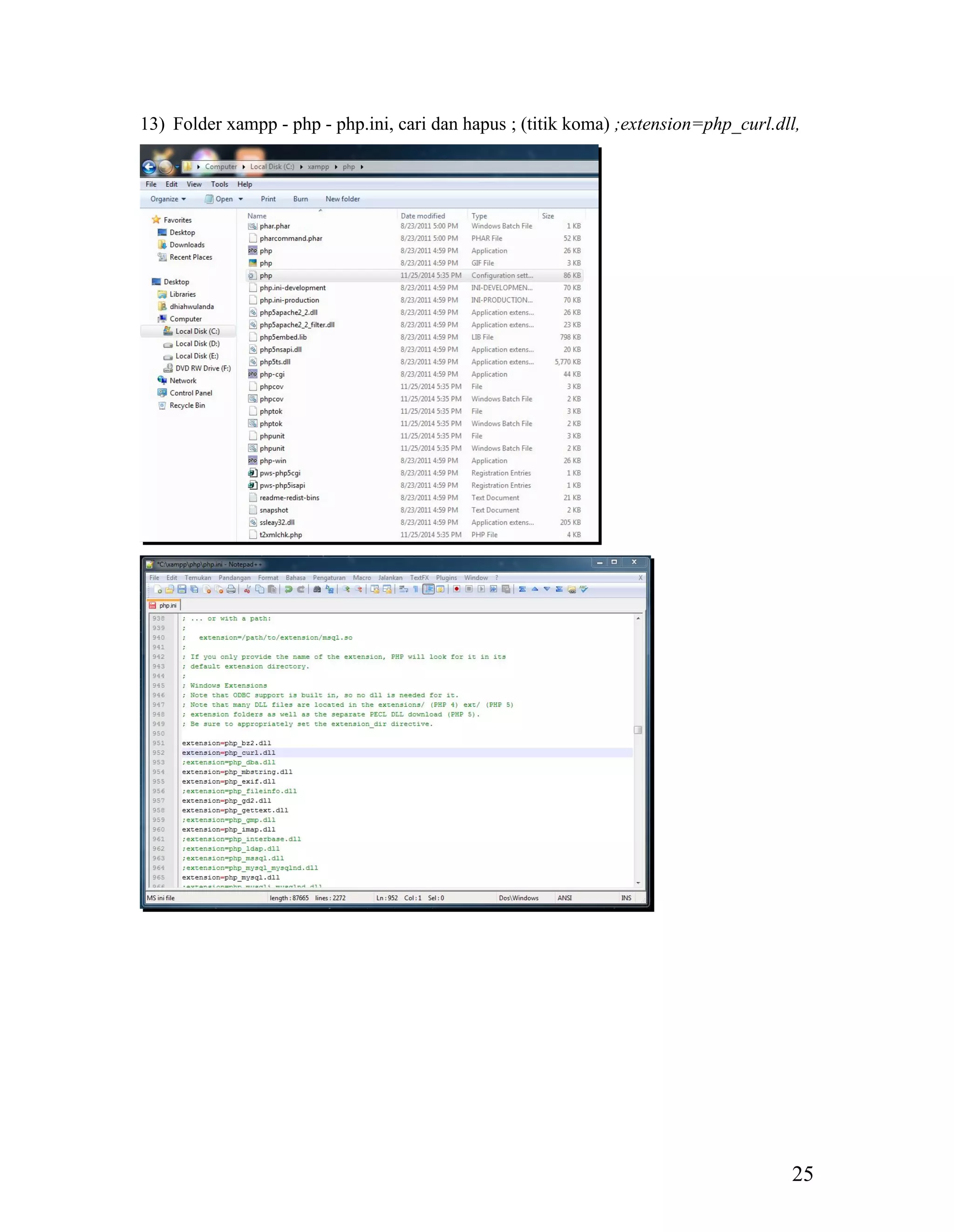Click the Burn button in Explorer
The height and width of the screenshot is (1232, 954).
pyautogui.click(x=301, y=199)
